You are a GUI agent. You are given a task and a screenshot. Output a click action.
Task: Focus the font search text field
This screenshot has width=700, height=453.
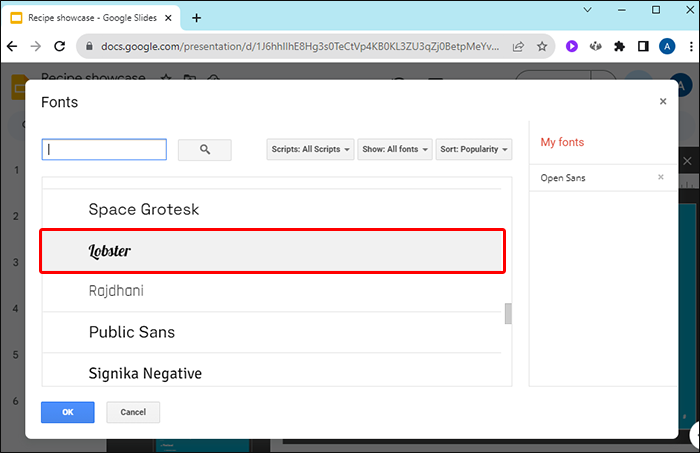coord(104,150)
